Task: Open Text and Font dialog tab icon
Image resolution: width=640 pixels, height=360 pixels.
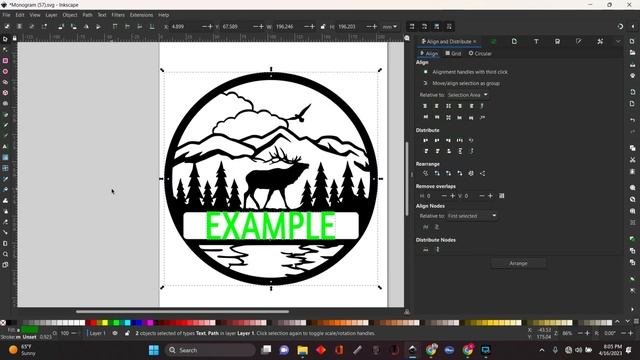Action: coord(536,41)
